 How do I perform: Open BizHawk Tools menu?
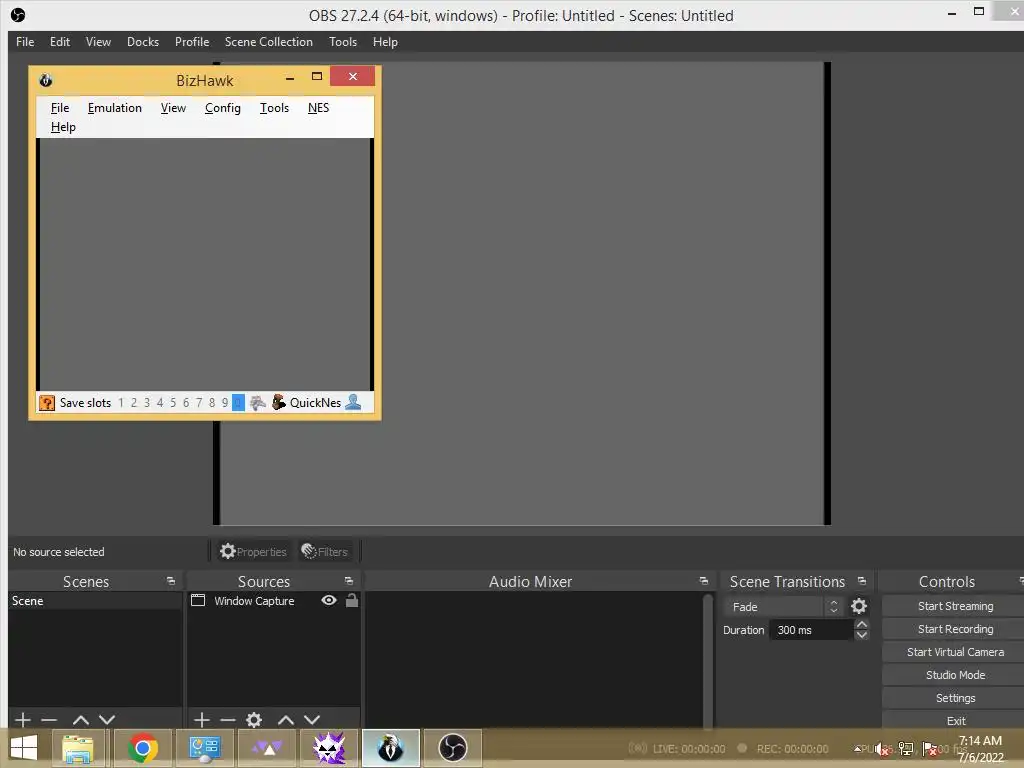(274, 108)
